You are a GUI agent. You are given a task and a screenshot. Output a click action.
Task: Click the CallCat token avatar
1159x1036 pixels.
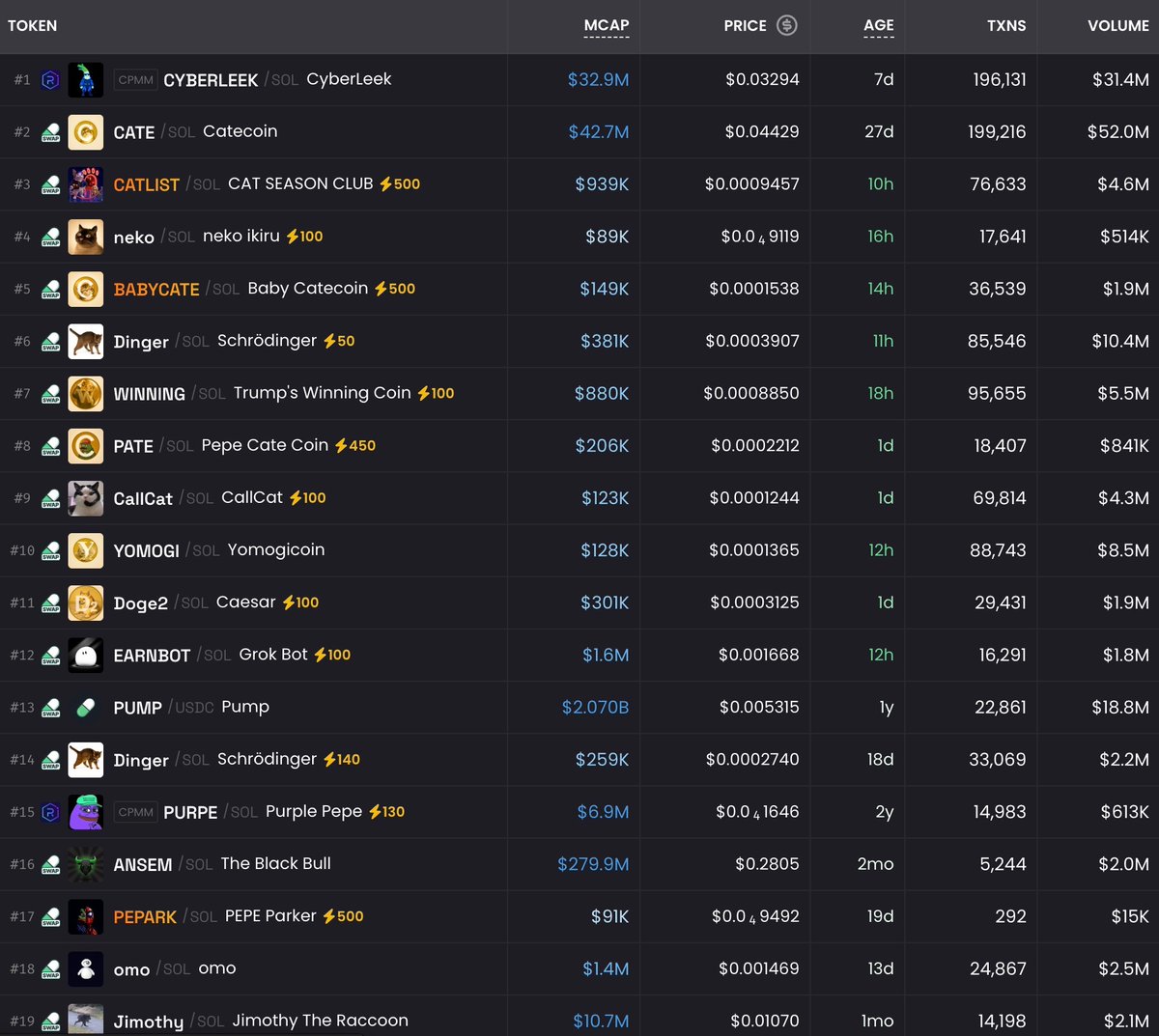point(86,497)
